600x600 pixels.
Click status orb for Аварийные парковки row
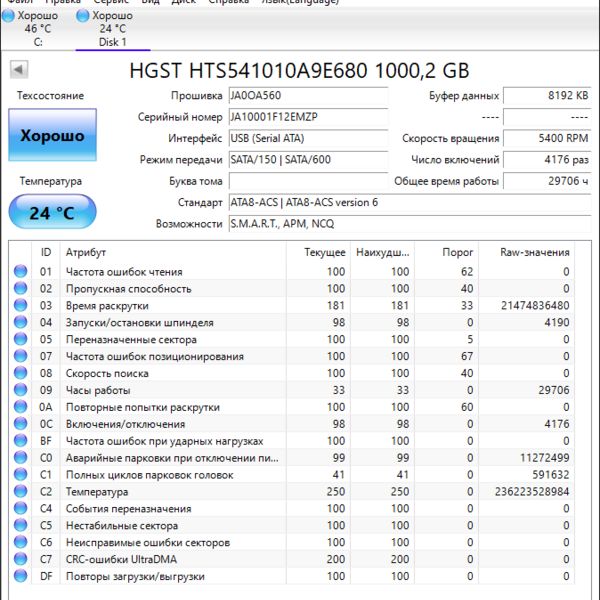[21, 457]
